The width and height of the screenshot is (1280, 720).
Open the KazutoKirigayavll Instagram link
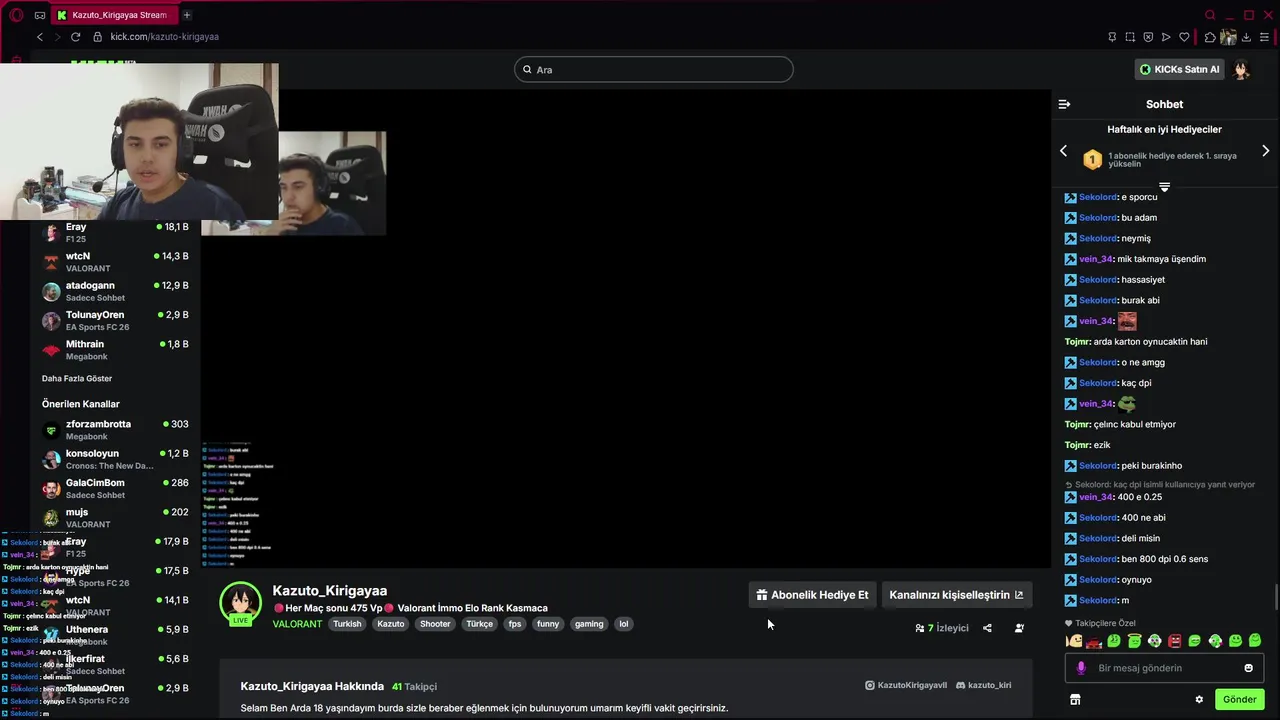906,685
